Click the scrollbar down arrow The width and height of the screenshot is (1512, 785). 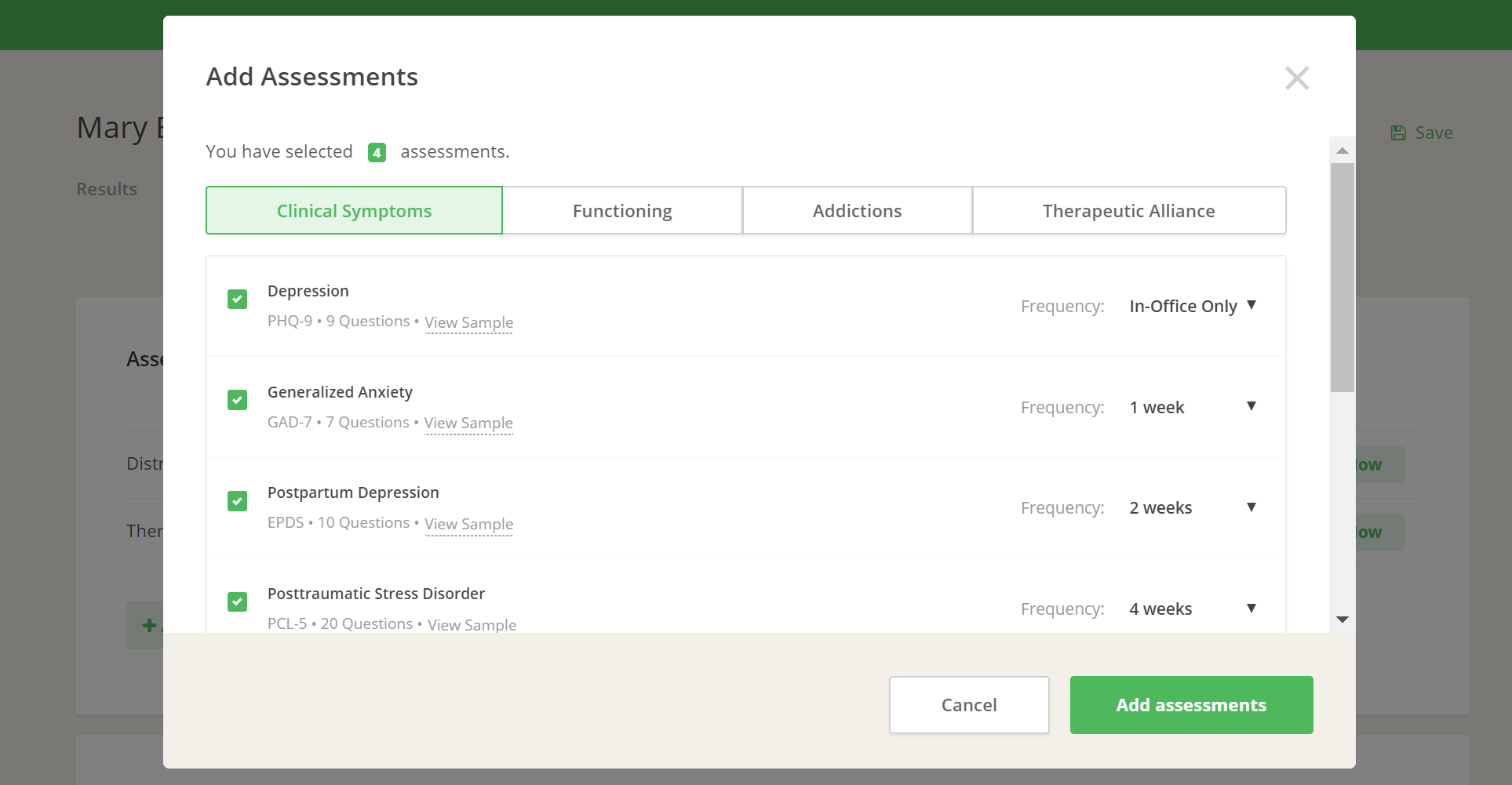(1343, 620)
